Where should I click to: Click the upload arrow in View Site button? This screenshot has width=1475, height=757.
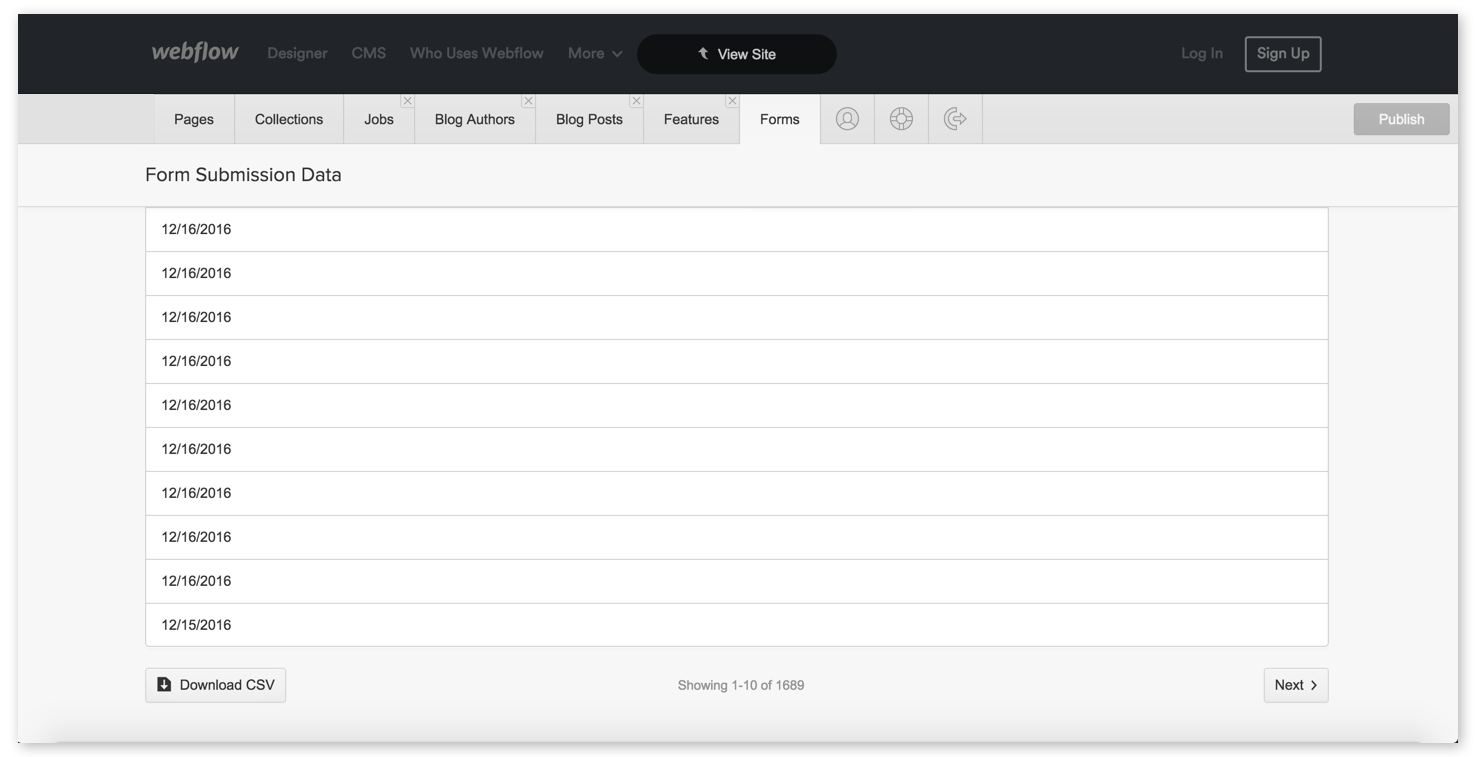pos(703,53)
